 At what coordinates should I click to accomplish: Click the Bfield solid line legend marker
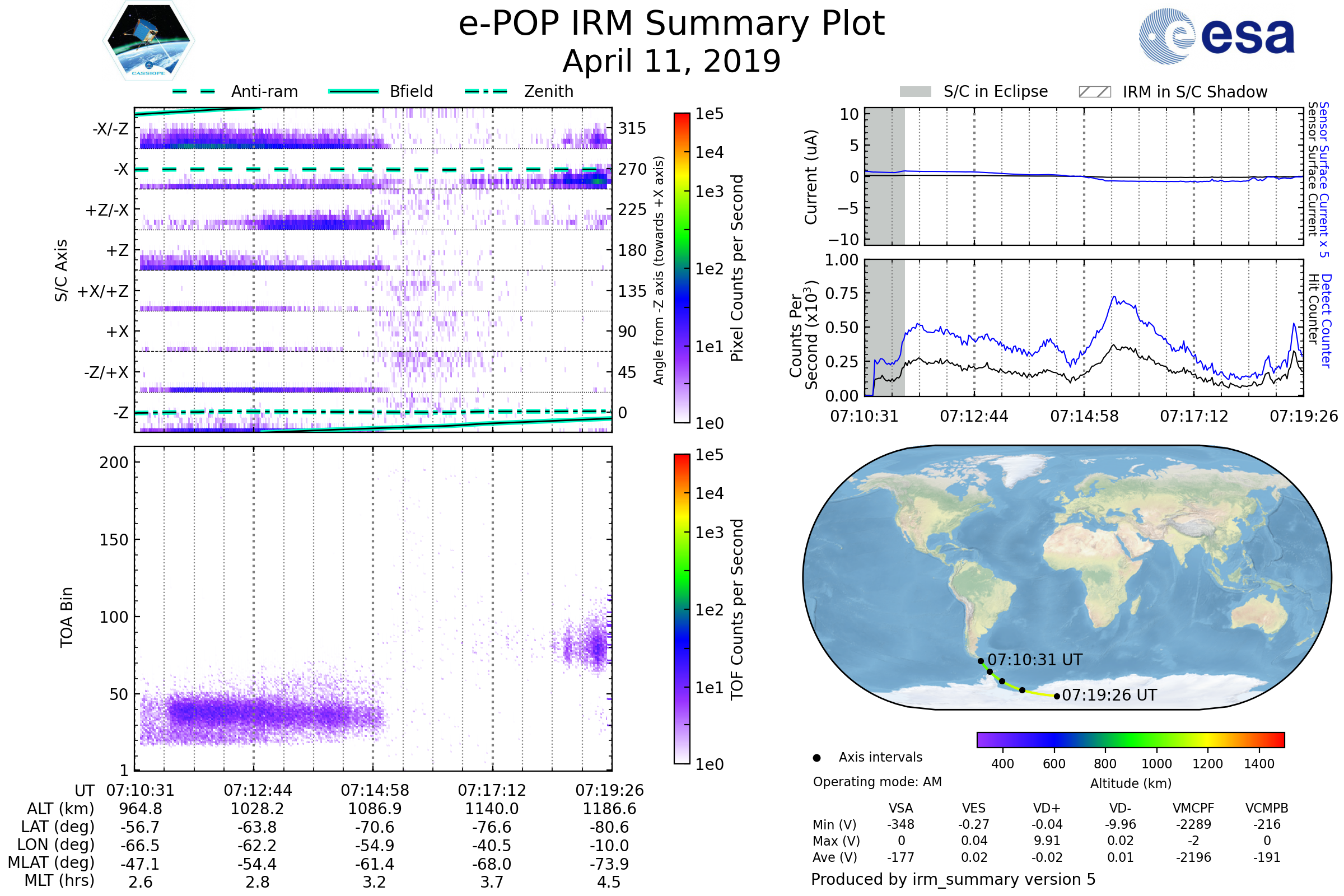click(353, 91)
